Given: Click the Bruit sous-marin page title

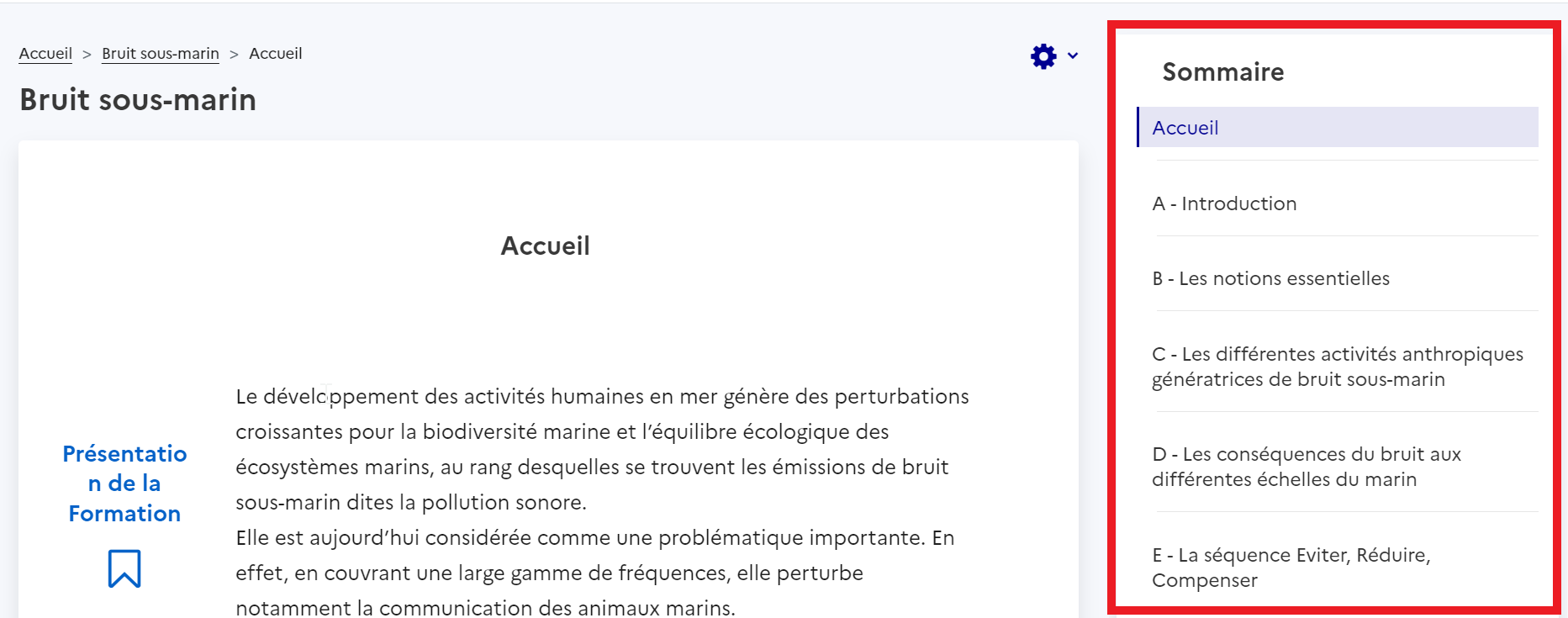Looking at the screenshot, I should [138, 100].
